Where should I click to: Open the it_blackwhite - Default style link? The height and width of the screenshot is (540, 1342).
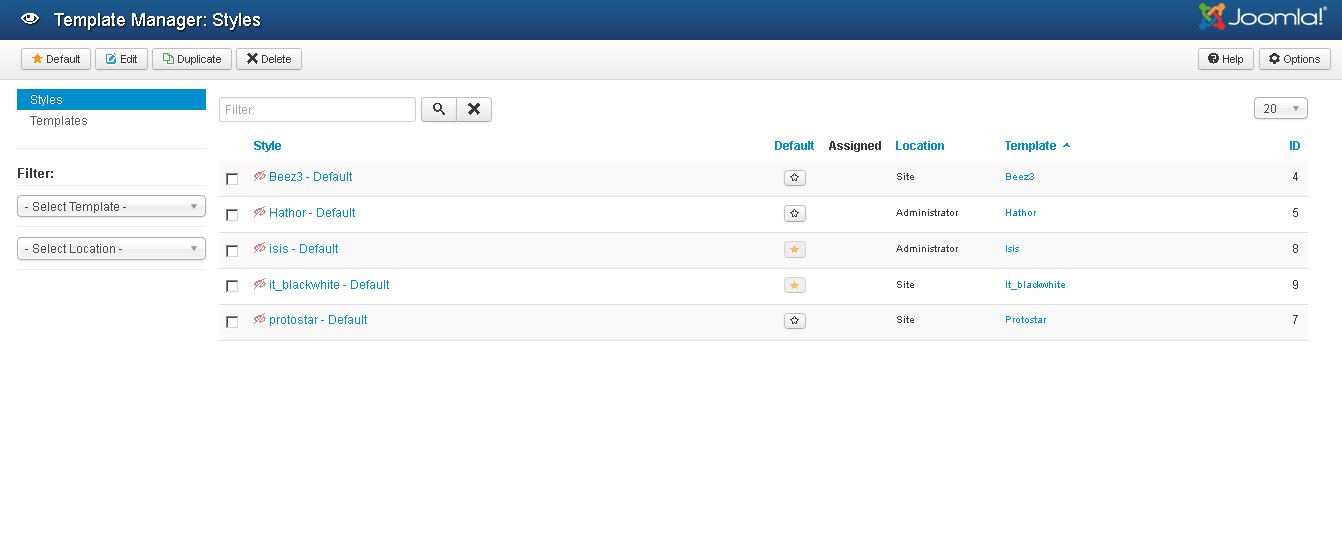(329, 285)
